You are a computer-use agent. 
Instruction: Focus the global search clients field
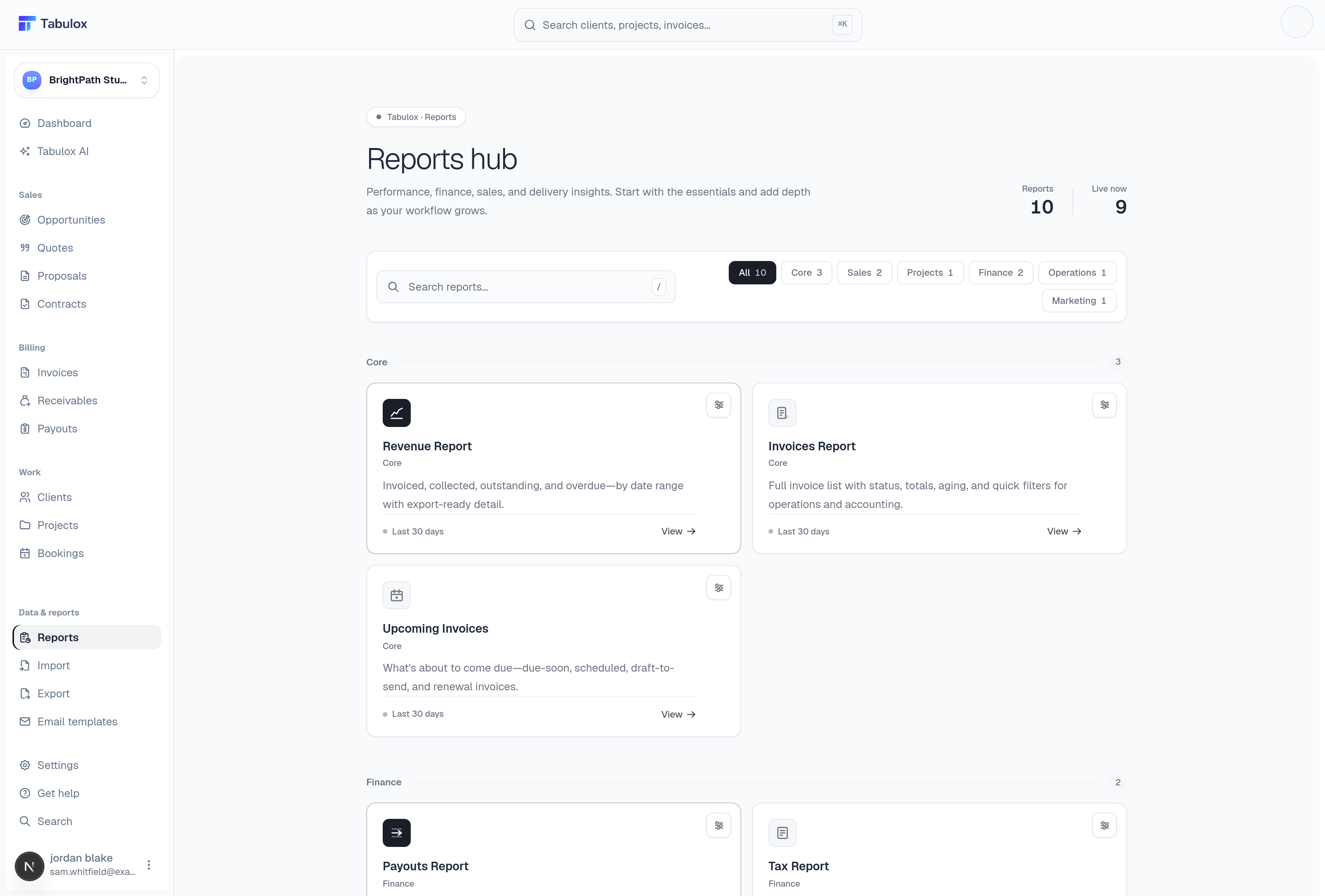click(687, 25)
